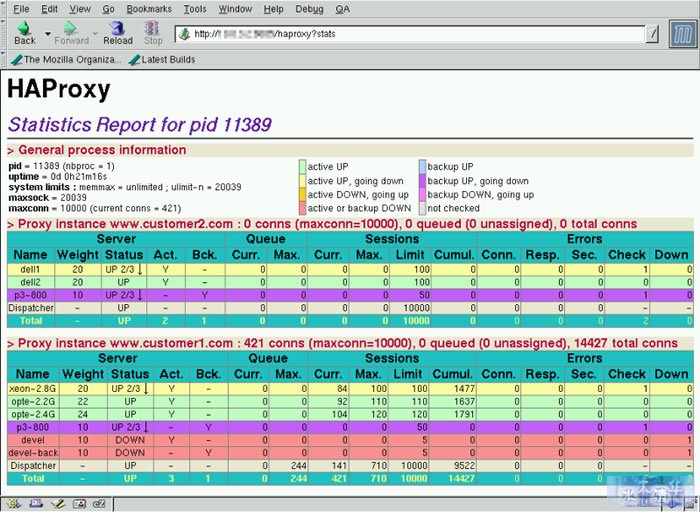Open the URL bar history dropdown
700x512 pixels.
pyautogui.click(x=652, y=34)
